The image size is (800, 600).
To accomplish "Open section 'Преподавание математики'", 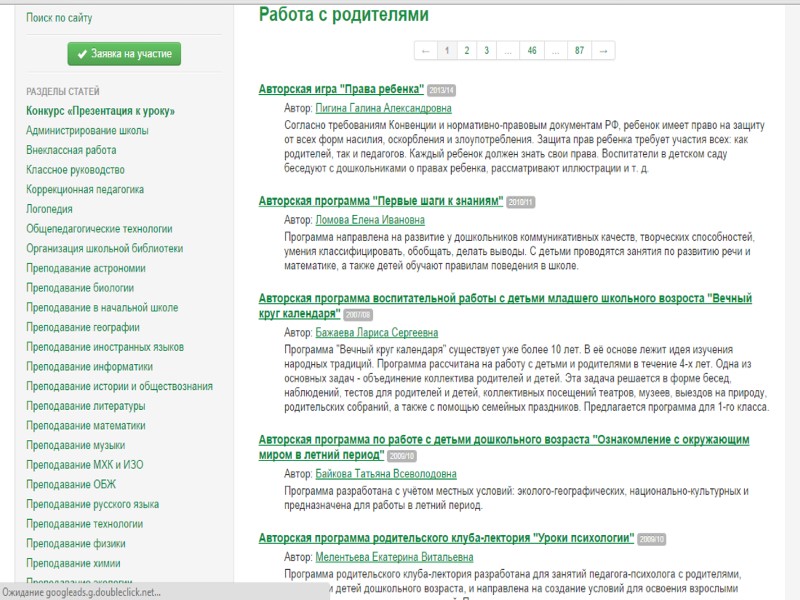I will tap(86, 426).
